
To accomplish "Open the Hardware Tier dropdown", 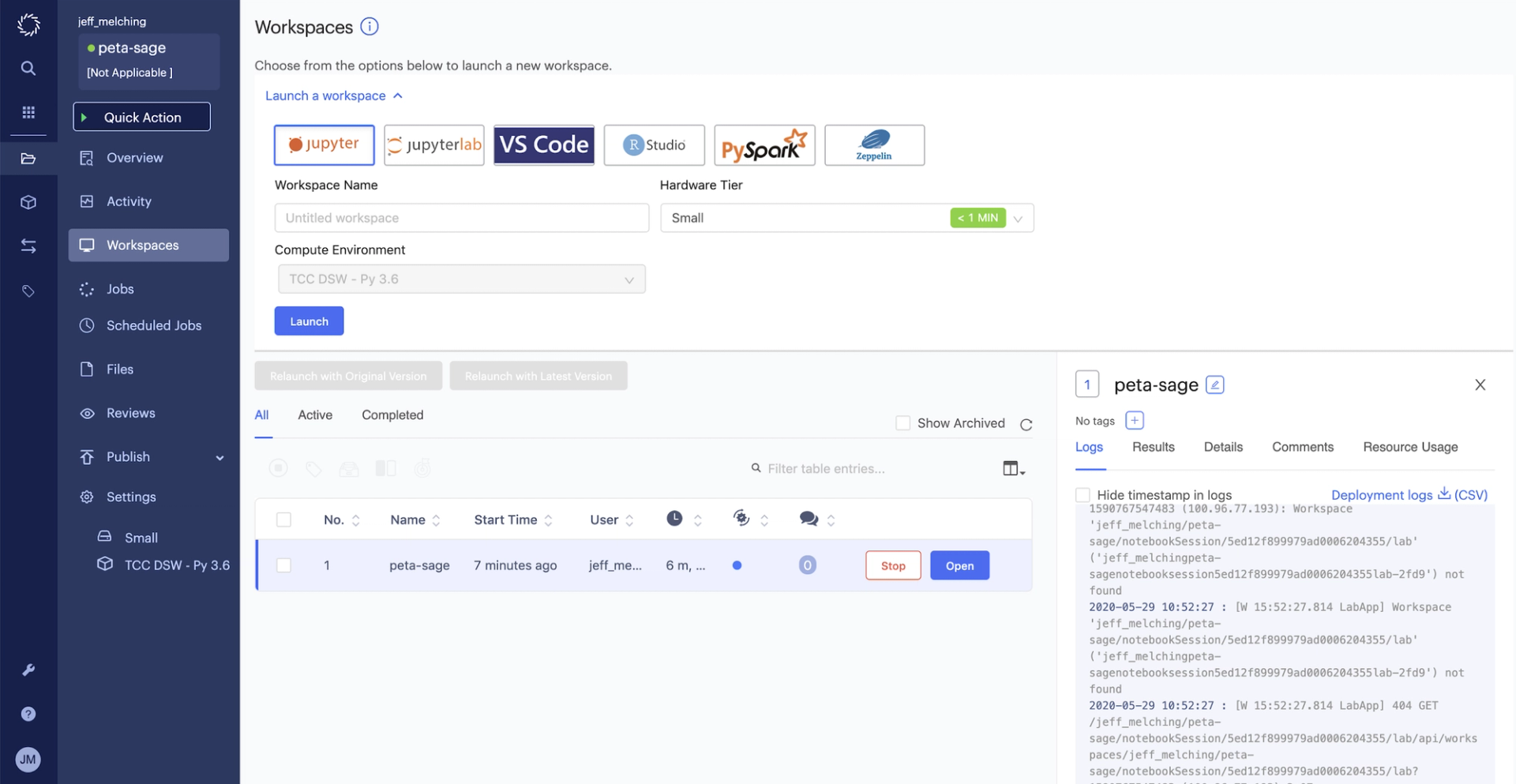I will pyautogui.click(x=846, y=218).
